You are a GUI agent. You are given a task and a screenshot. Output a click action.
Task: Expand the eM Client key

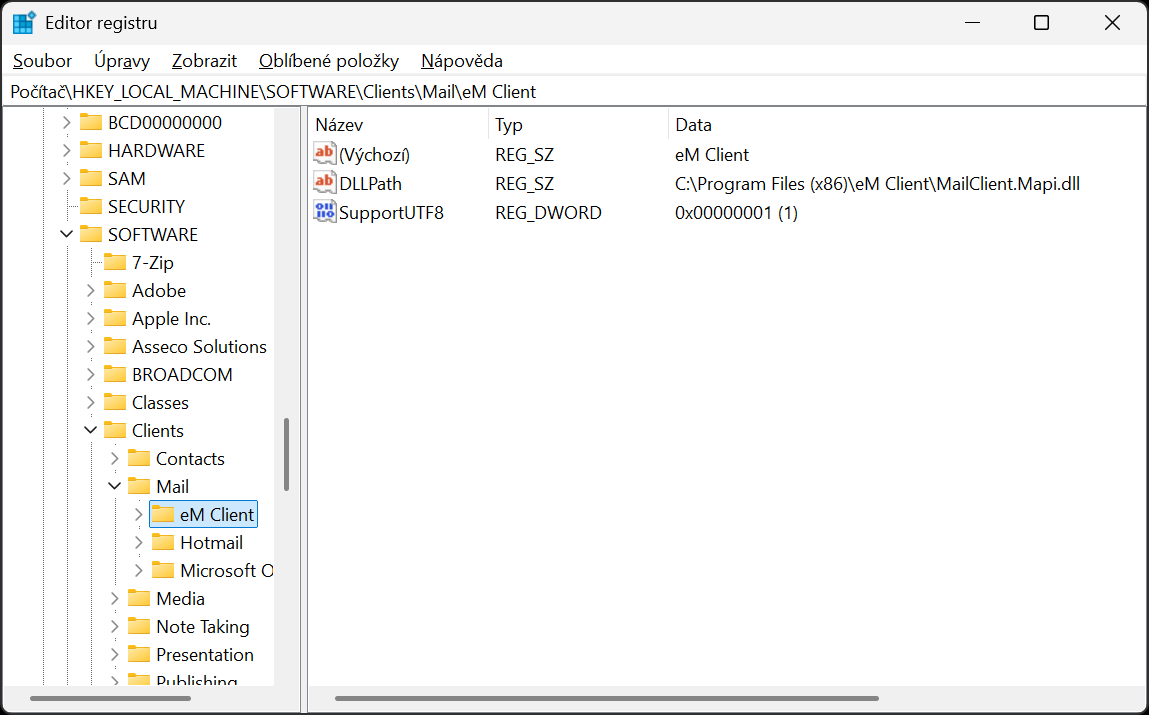[x=139, y=515]
